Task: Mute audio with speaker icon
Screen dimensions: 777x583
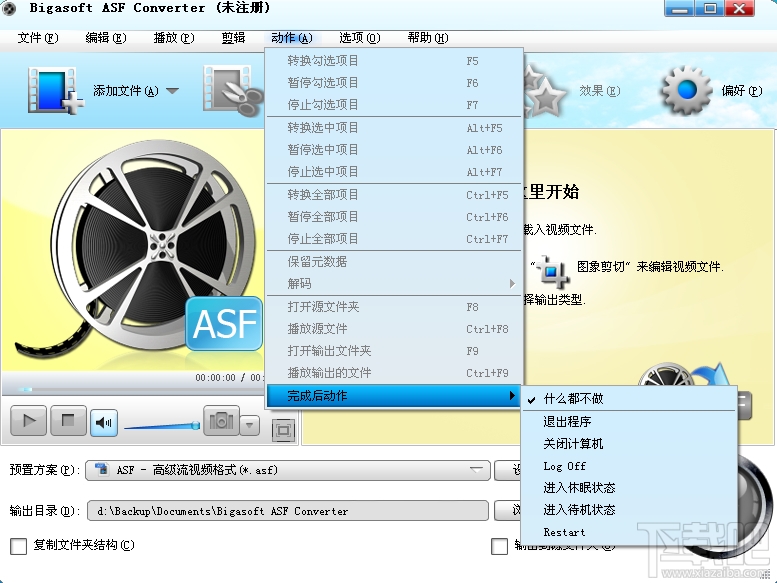Action: pyautogui.click(x=104, y=423)
